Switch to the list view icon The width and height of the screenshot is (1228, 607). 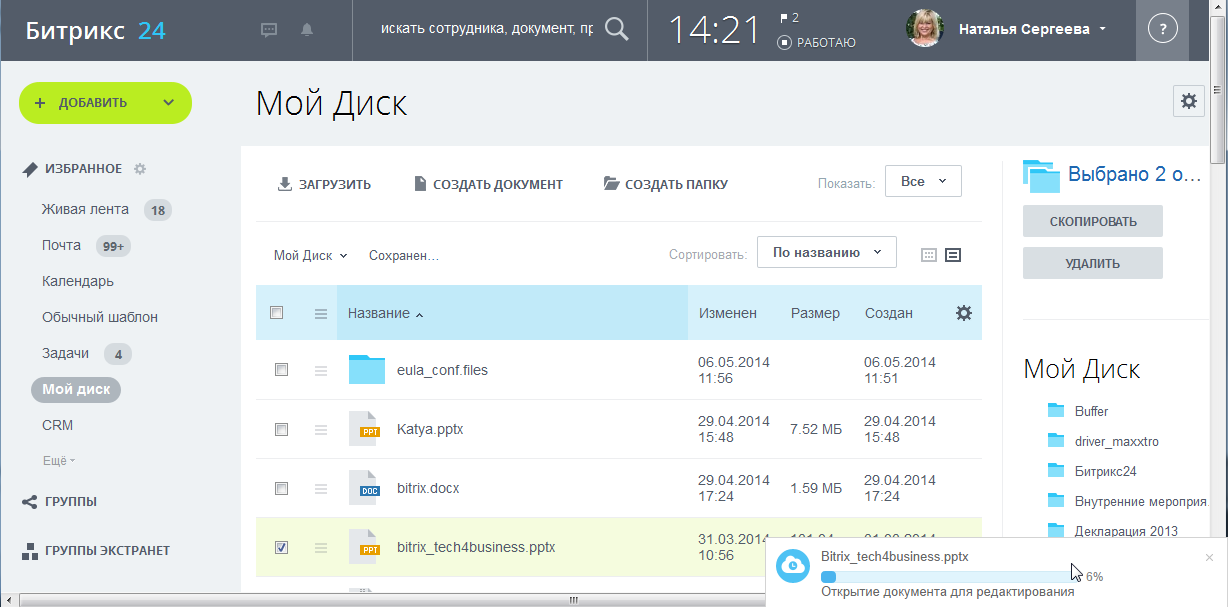[953, 255]
